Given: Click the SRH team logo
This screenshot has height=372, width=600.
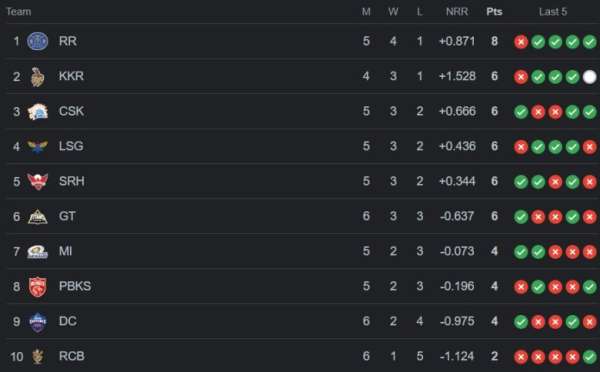Looking at the screenshot, I should point(38,181).
